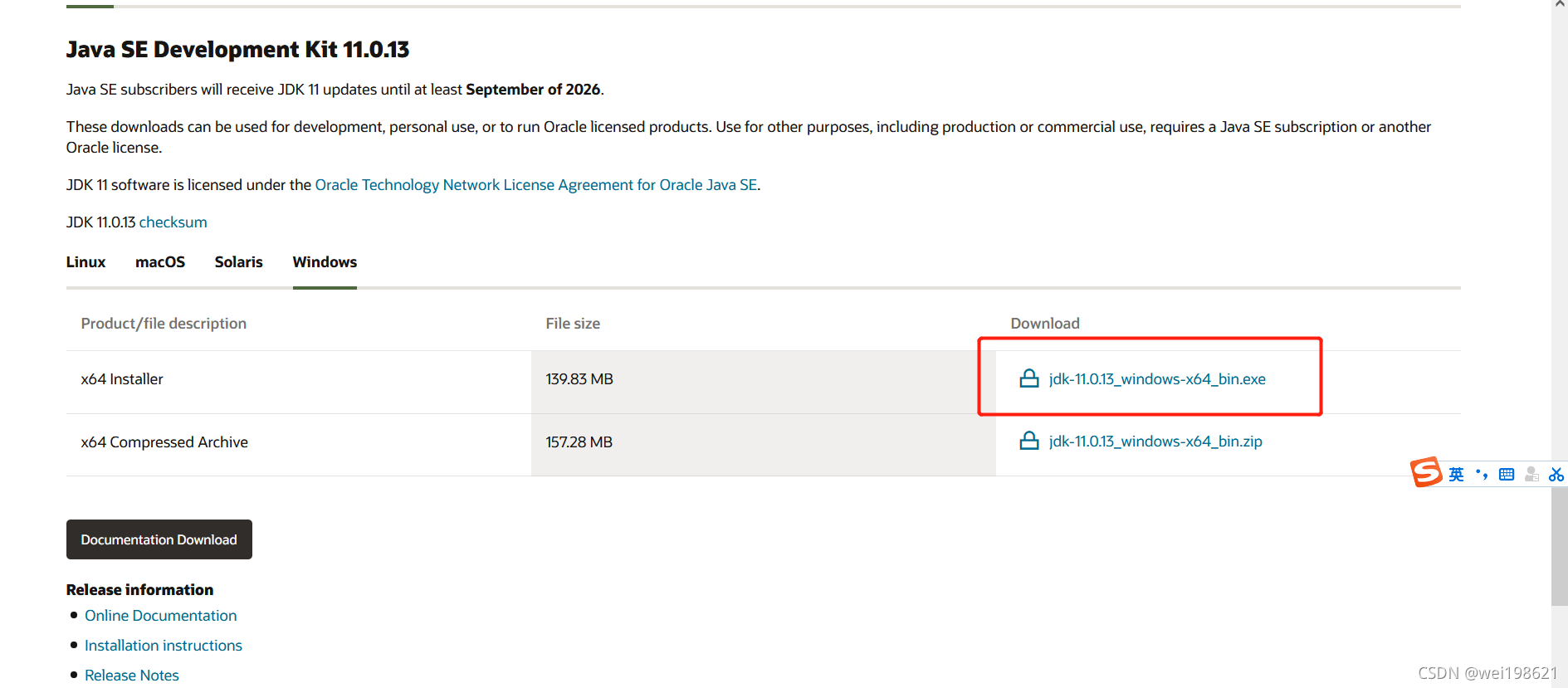Open the Oracle Technology Network License Agreement link

536,185
